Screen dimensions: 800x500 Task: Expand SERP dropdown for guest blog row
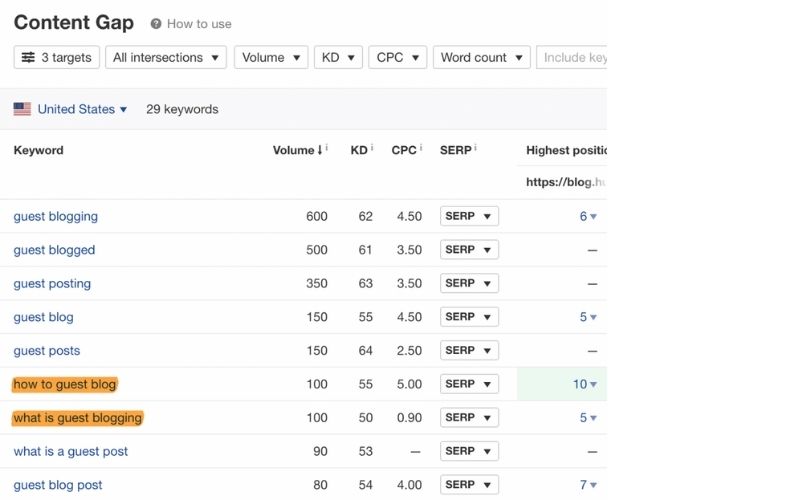point(469,317)
